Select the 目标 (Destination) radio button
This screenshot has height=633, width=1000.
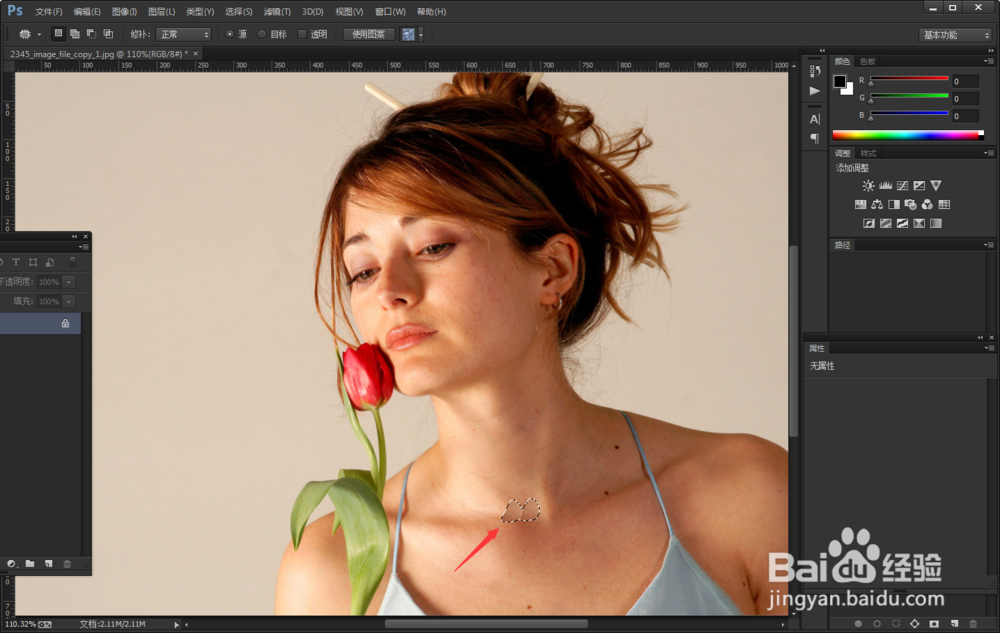(x=261, y=34)
